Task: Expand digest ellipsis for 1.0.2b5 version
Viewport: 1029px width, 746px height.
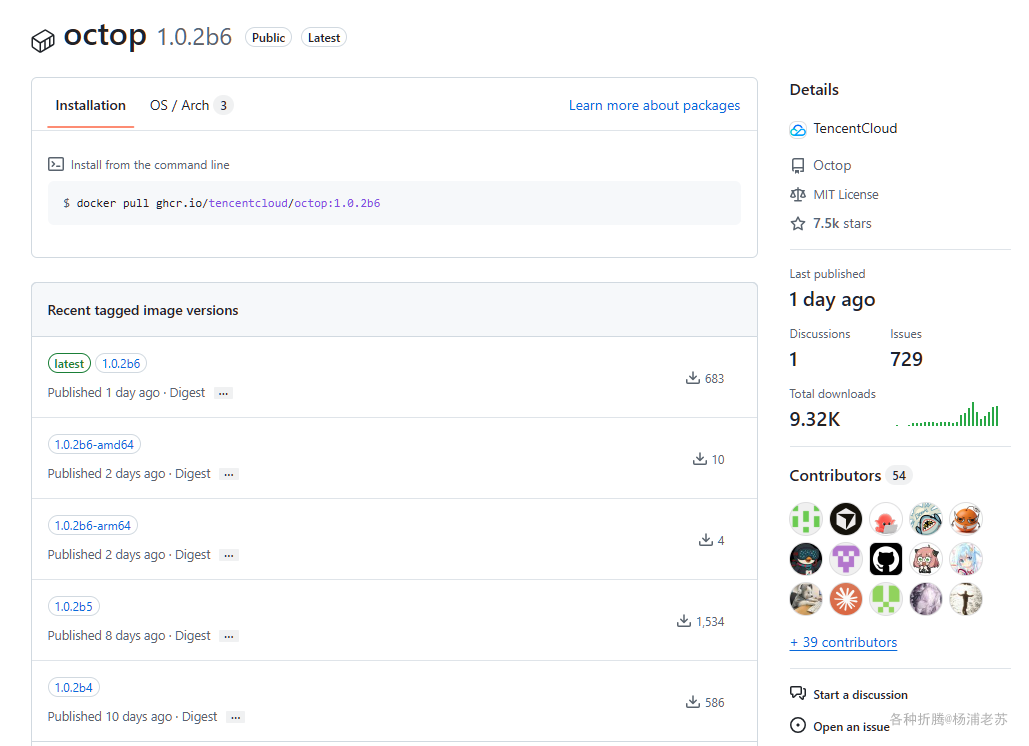Action: coord(228,636)
